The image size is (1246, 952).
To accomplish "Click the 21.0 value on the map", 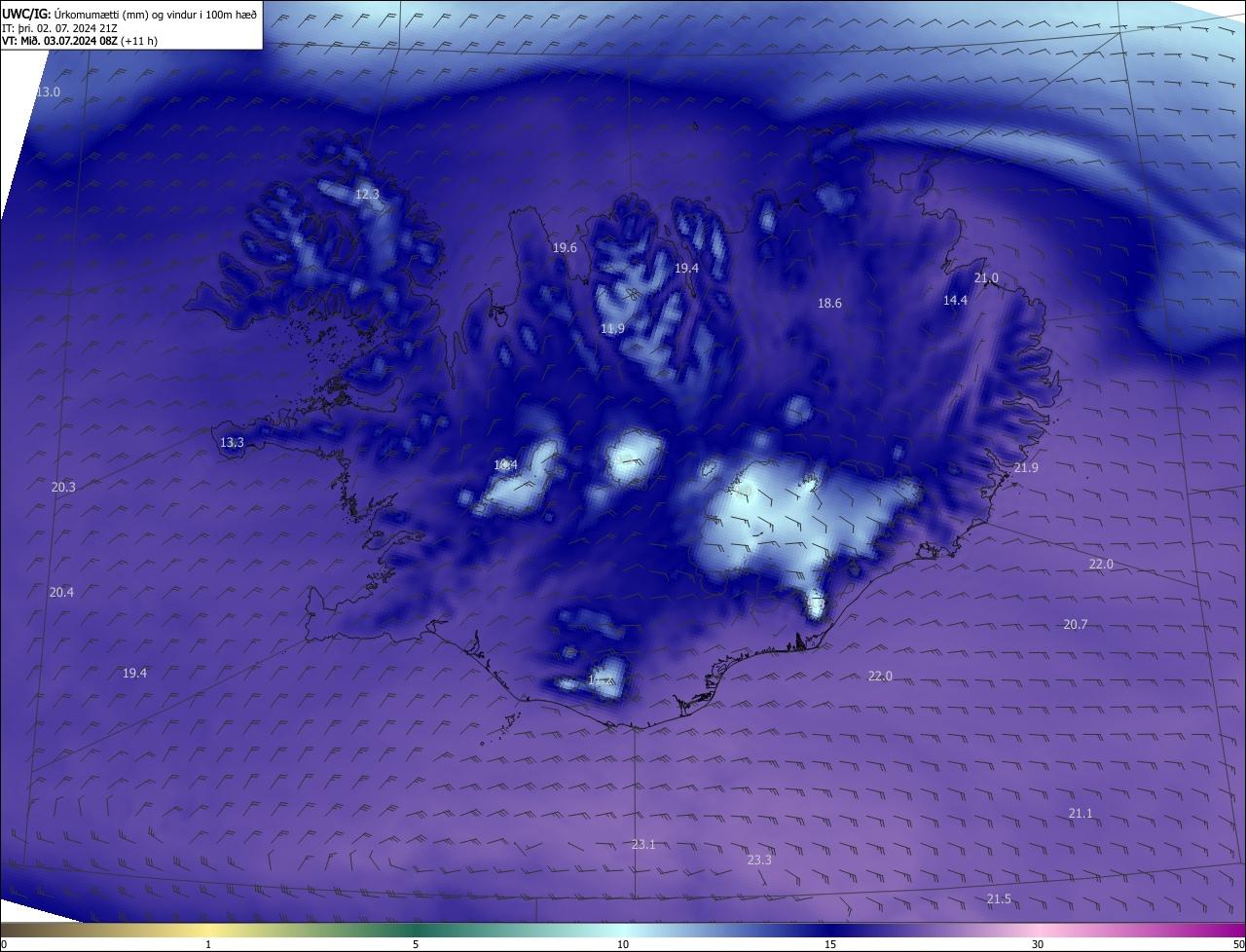I will click(x=986, y=278).
